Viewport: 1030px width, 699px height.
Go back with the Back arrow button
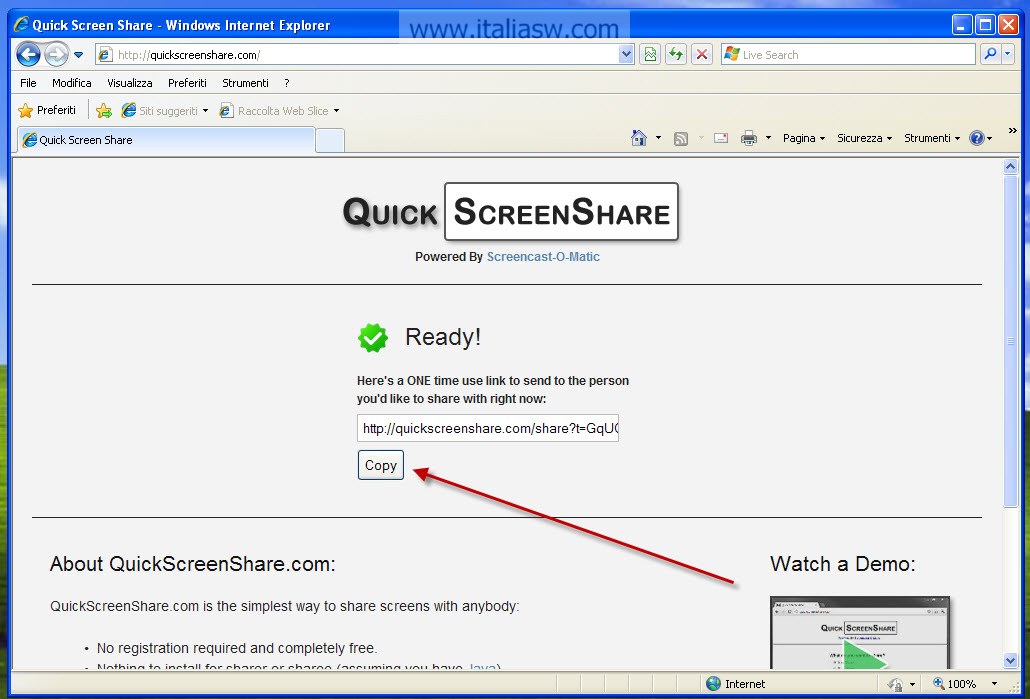(x=28, y=55)
